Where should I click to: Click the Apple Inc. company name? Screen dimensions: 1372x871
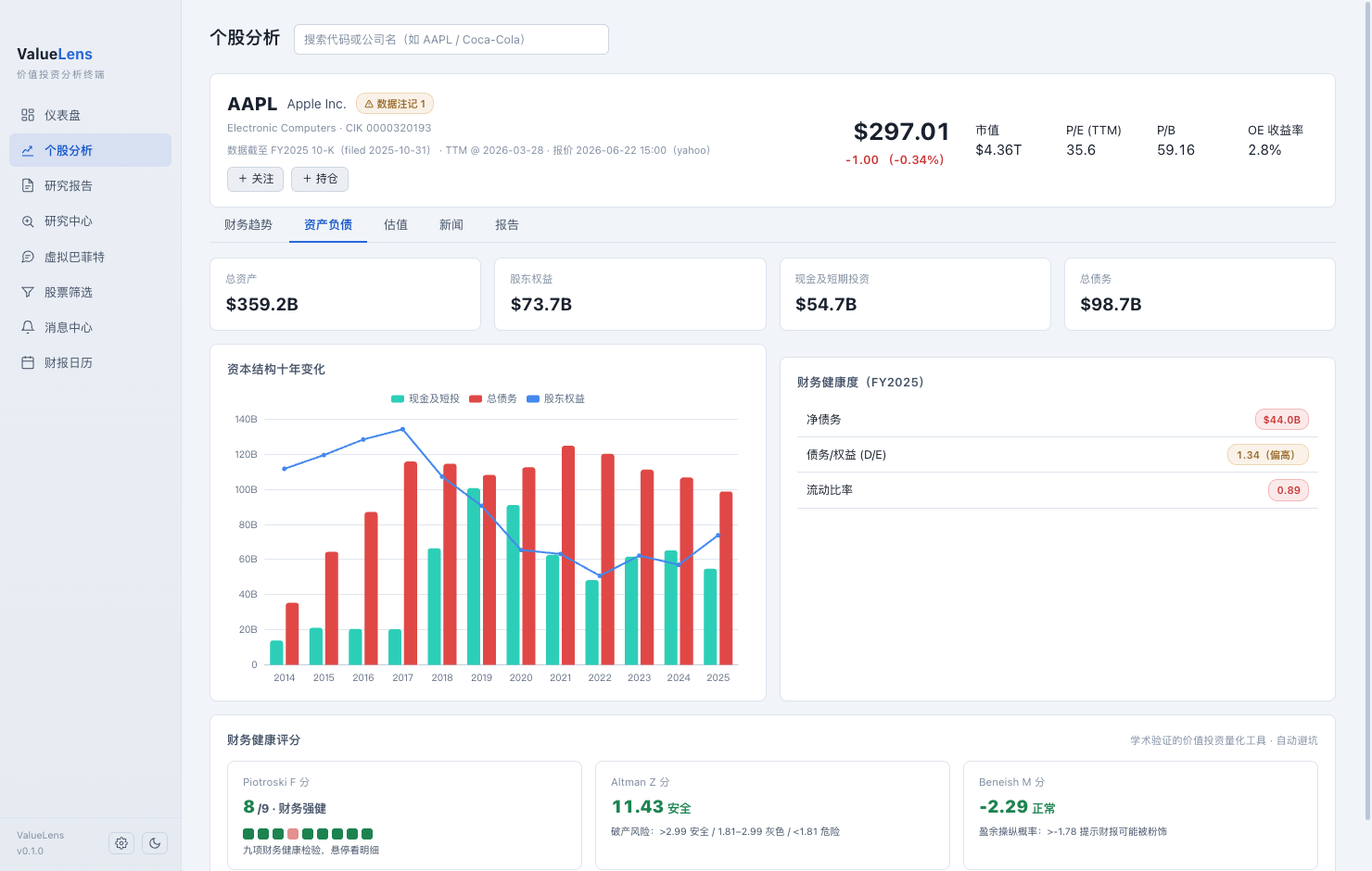click(316, 104)
